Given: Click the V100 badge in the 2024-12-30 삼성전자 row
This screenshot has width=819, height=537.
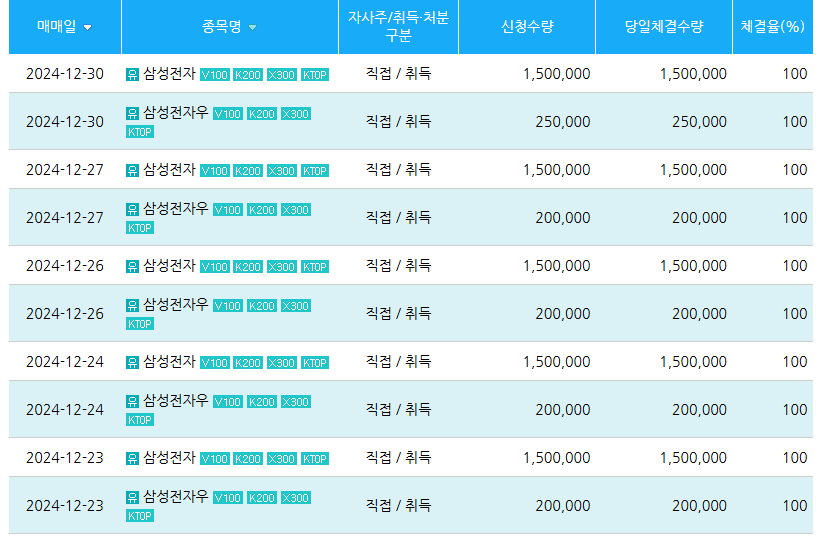Looking at the screenshot, I should [215, 75].
